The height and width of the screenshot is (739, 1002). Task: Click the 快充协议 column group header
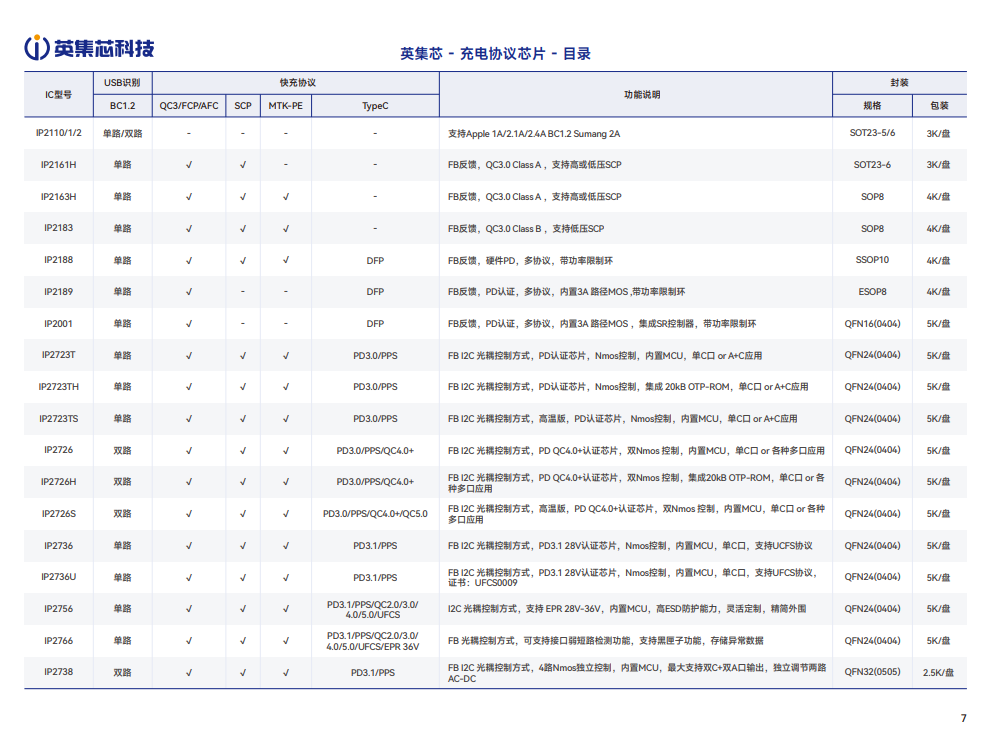click(x=298, y=82)
